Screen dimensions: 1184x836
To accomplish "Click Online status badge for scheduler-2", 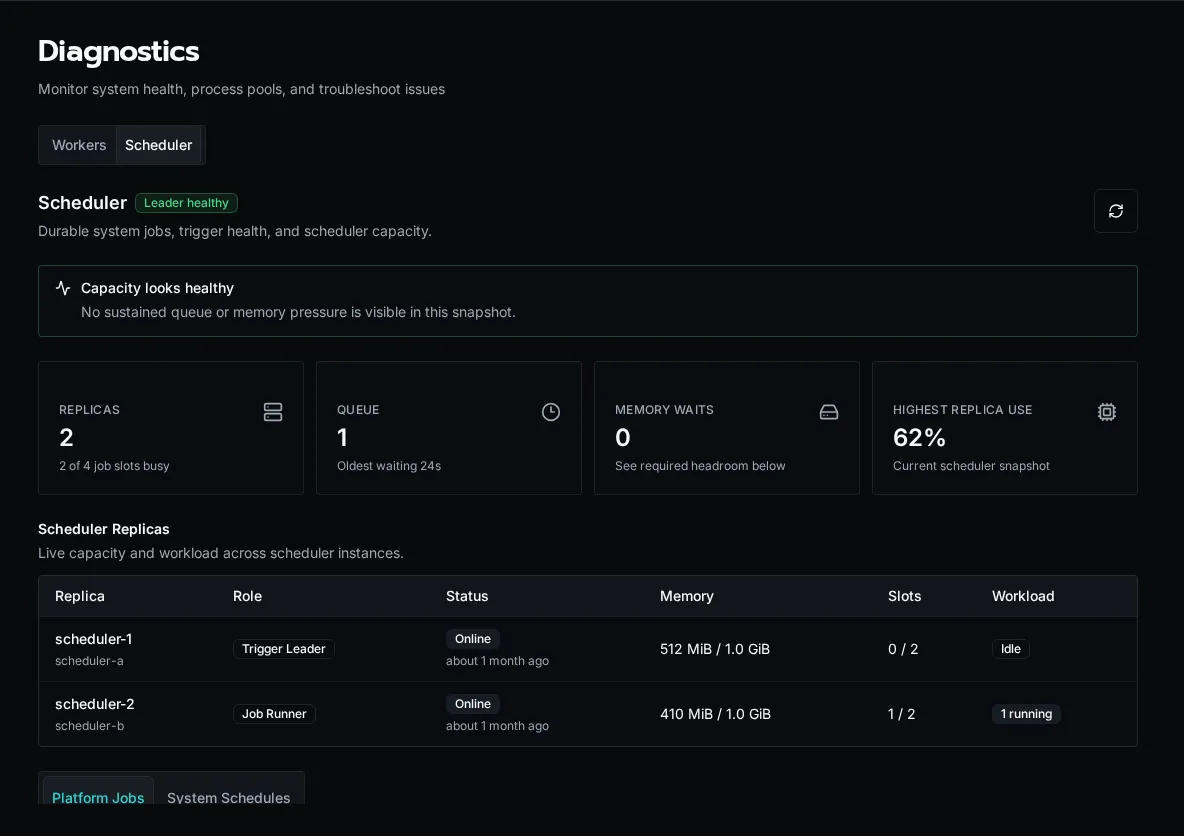I will 473,704.
